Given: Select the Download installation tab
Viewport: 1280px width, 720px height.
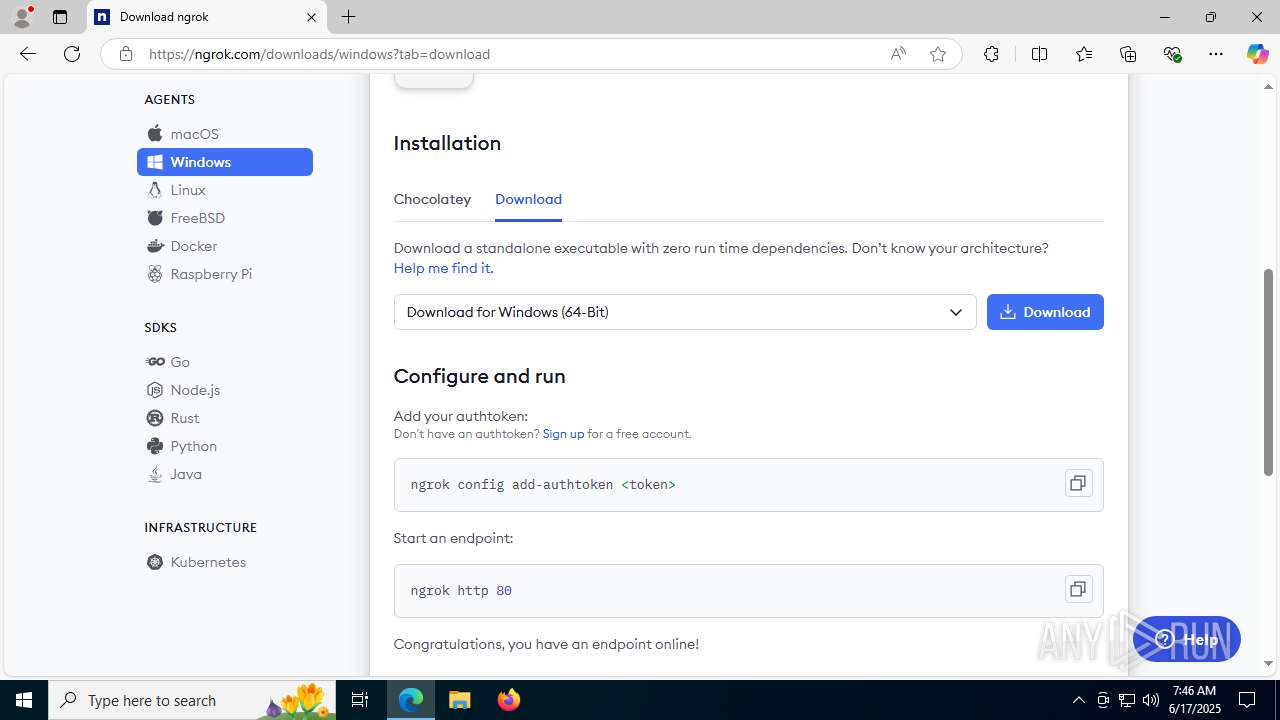Looking at the screenshot, I should (x=528, y=199).
